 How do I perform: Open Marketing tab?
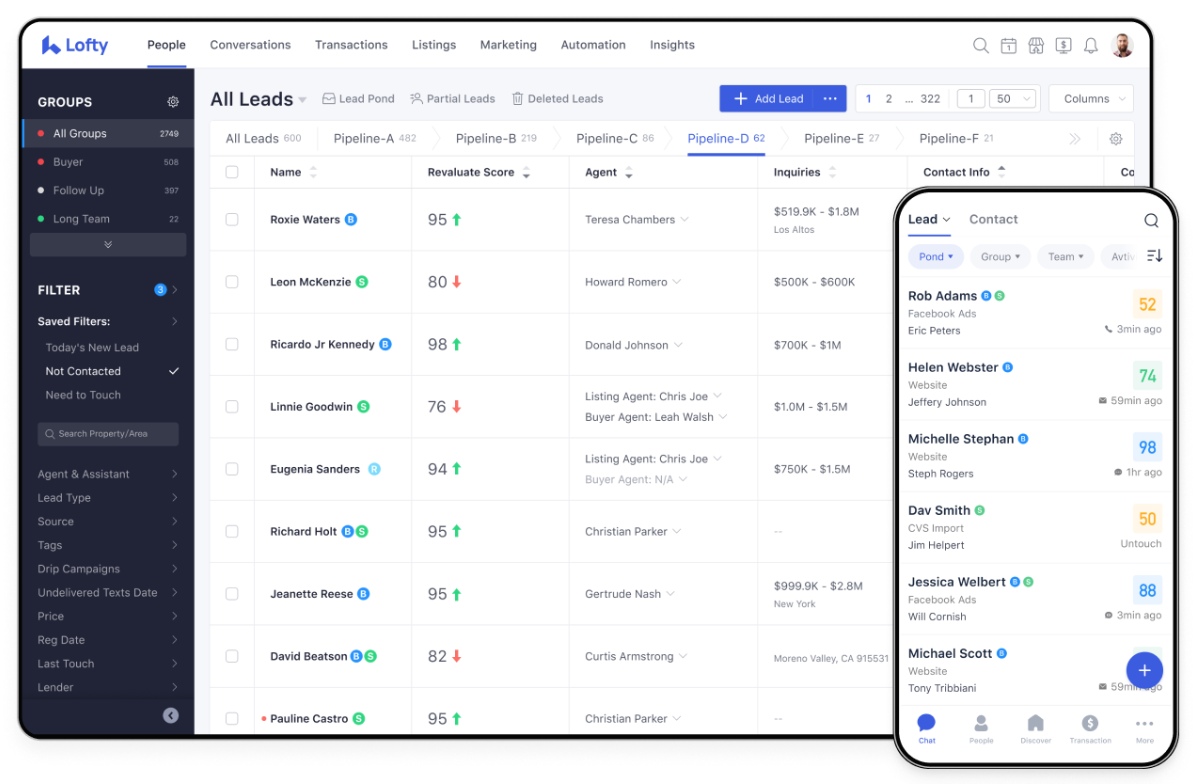pyautogui.click(x=508, y=45)
